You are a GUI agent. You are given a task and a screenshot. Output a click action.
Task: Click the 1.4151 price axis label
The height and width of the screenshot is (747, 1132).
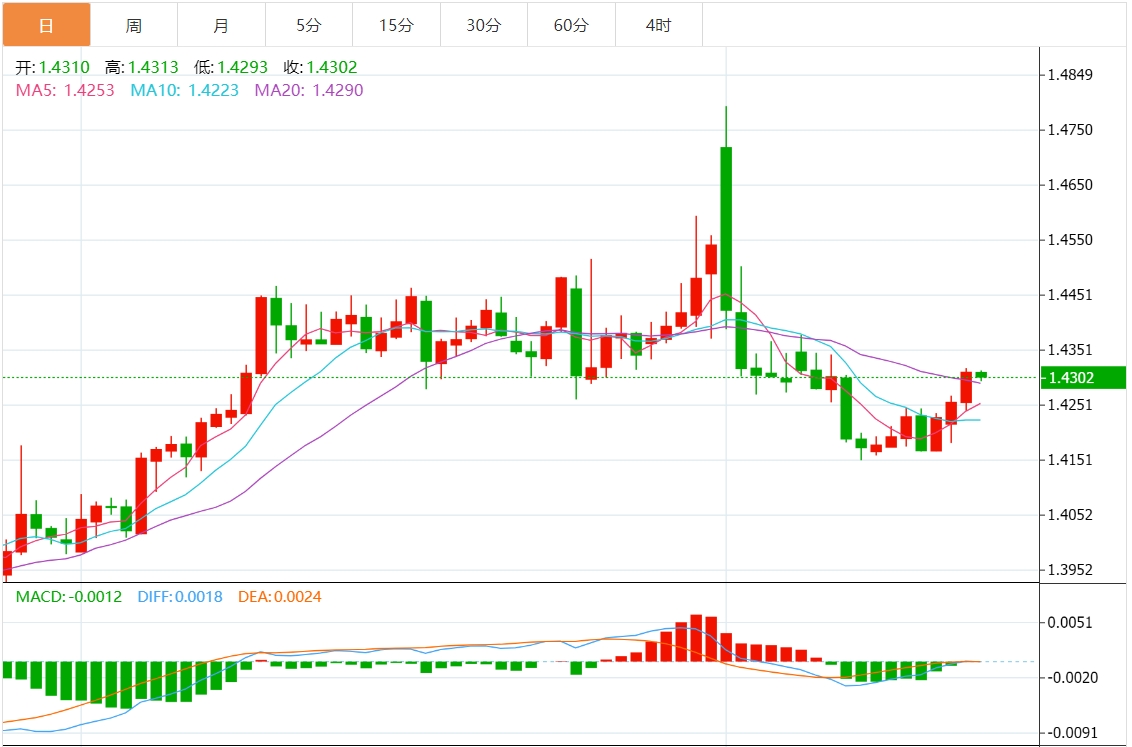(x=1071, y=460)
